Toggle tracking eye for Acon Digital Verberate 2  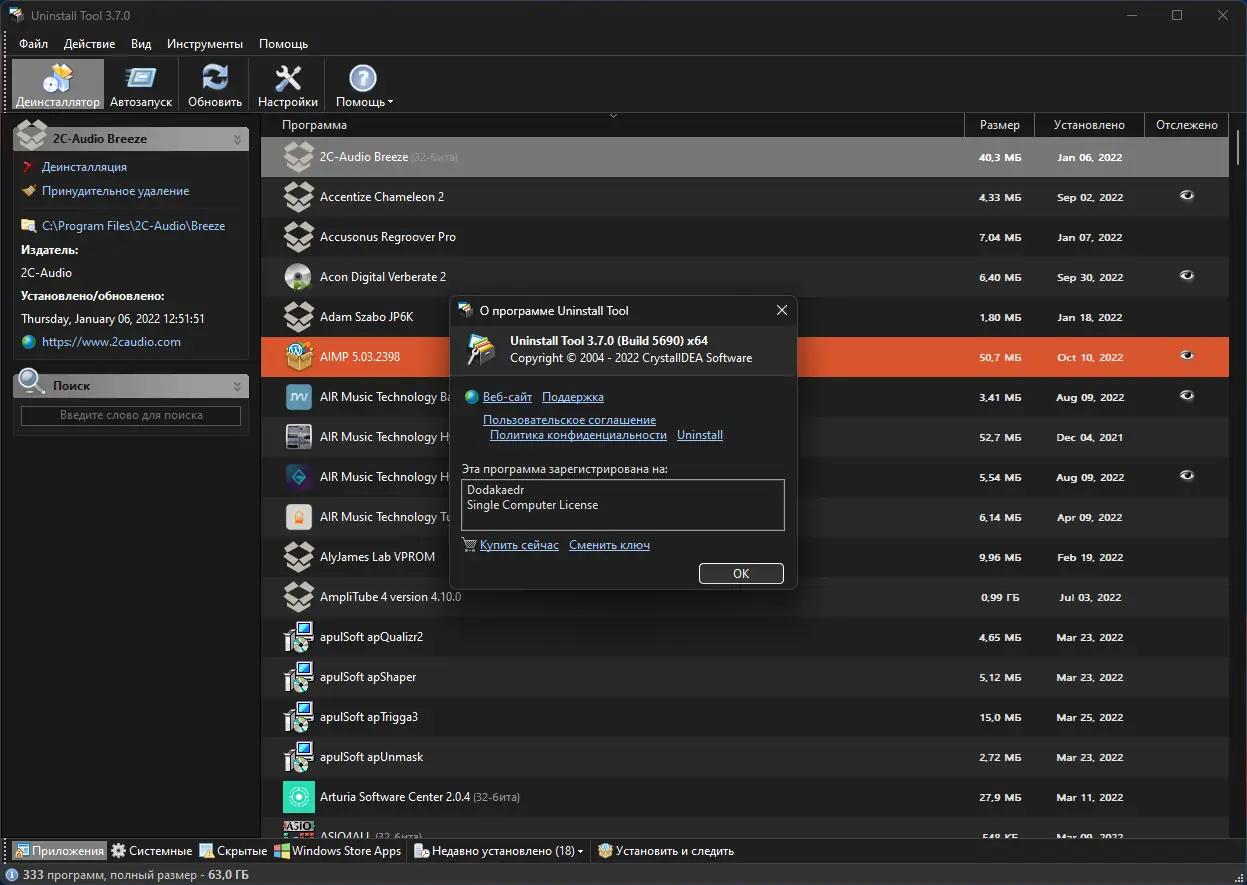[1186, 274]
